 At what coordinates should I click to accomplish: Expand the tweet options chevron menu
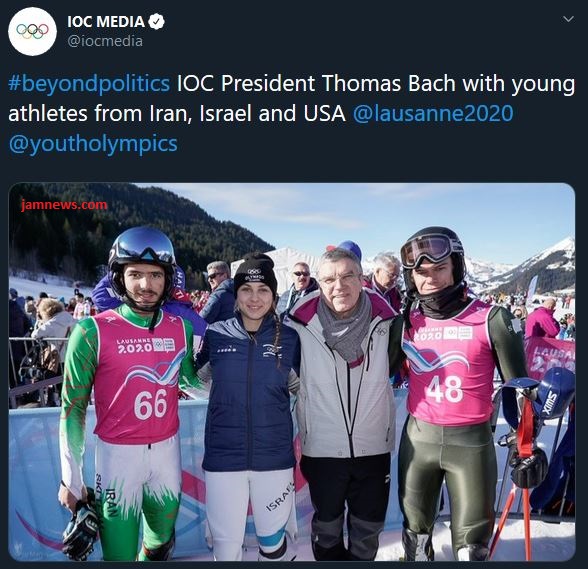(x=568, y=19)
